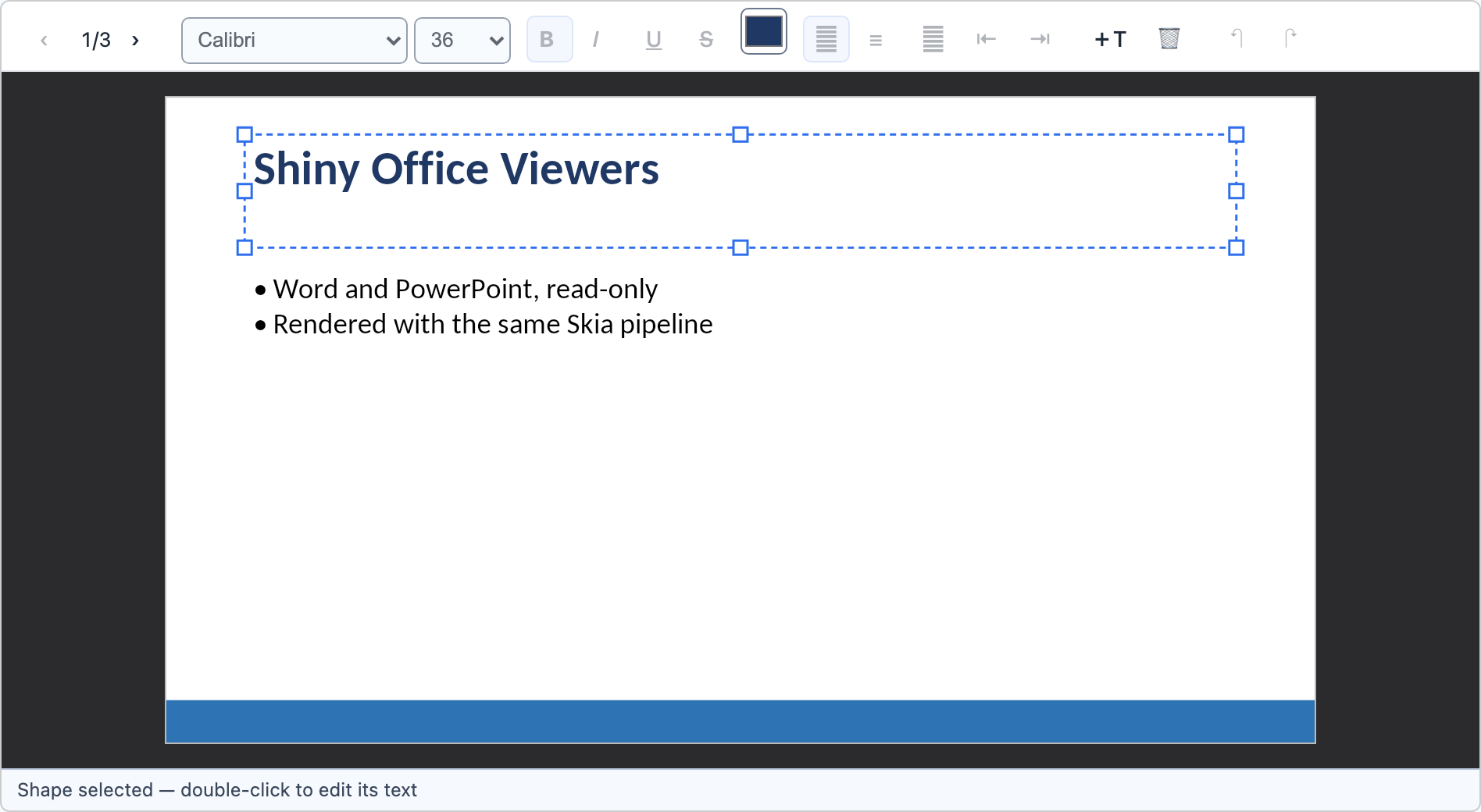The image size is (1481, 812).
Task: Click the slide counter 1/3
Action: pyautogui.click(x=96, y=40)
